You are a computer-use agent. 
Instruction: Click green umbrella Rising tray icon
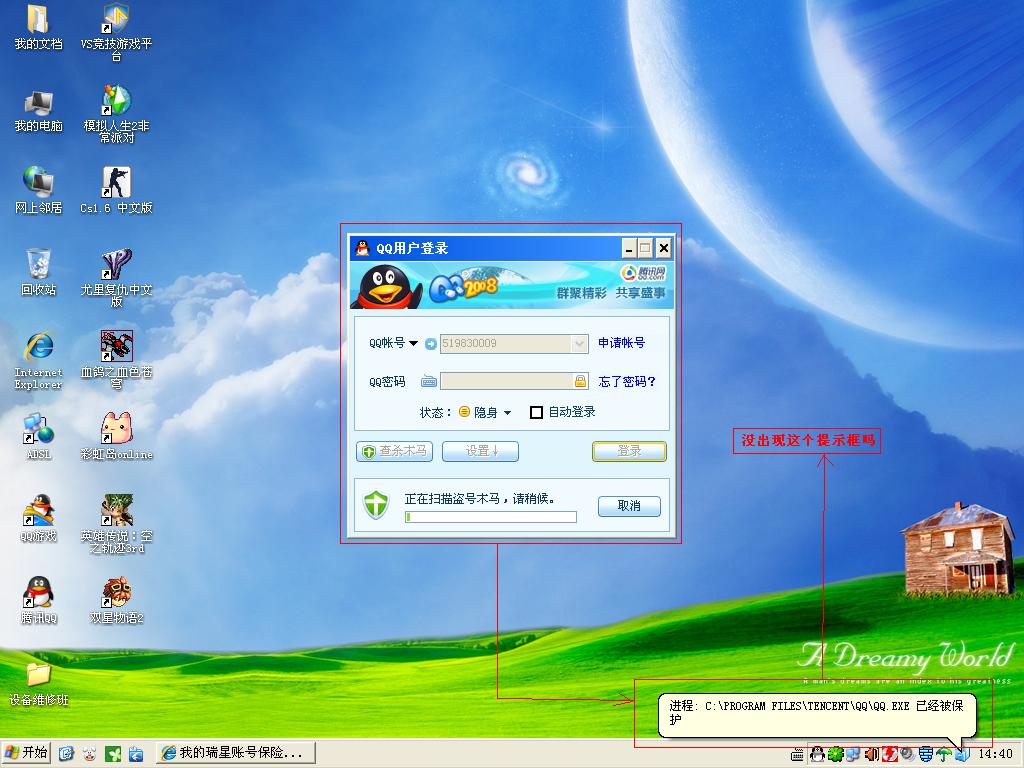click(x=944, y=754)
